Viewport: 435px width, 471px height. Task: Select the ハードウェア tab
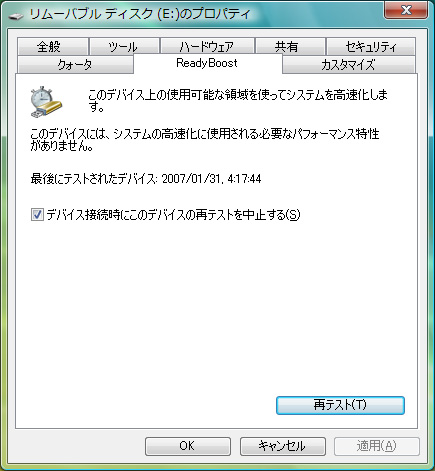207,46
